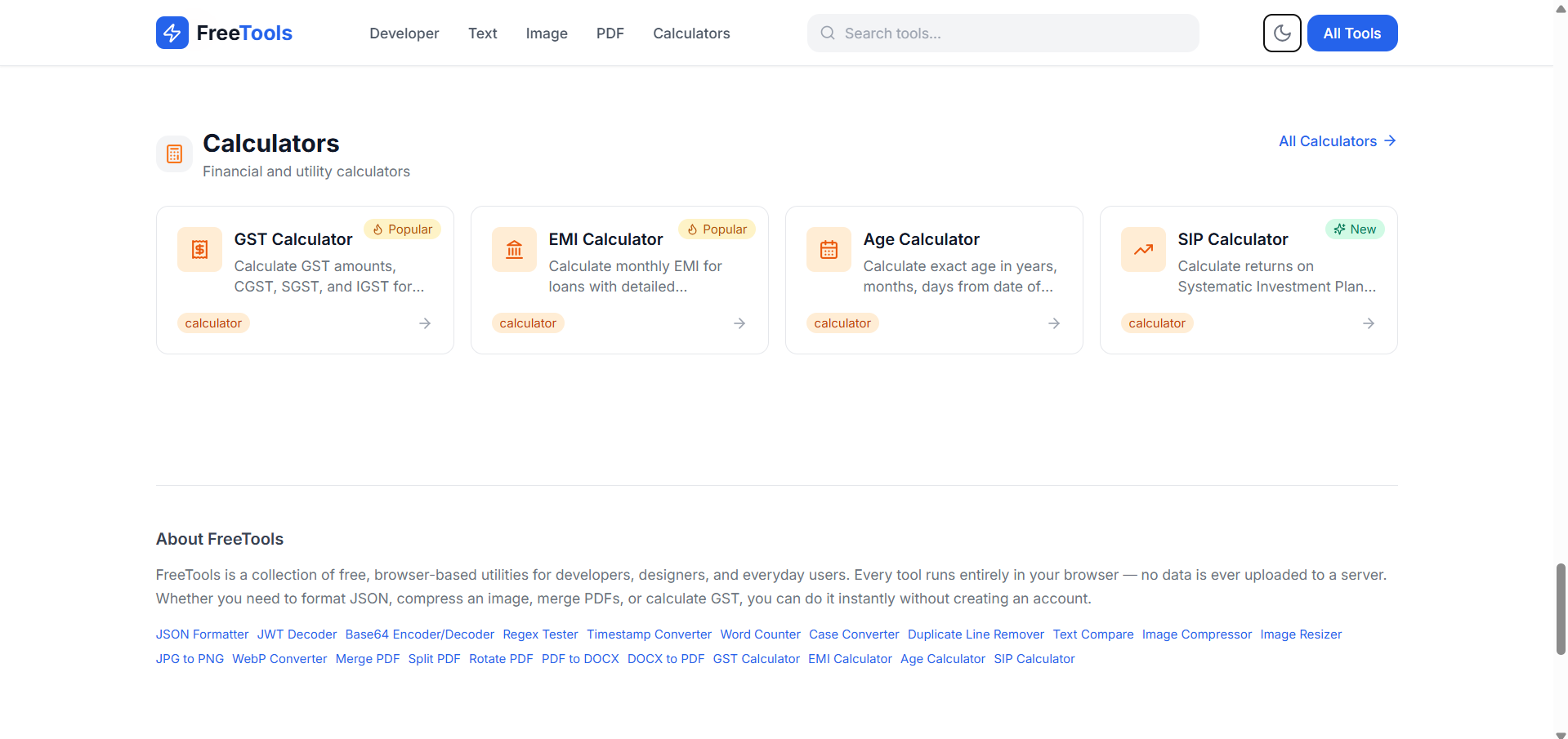Click the search magnifier icon
This screenshot has height=739, width=1568.
[828, 33]
